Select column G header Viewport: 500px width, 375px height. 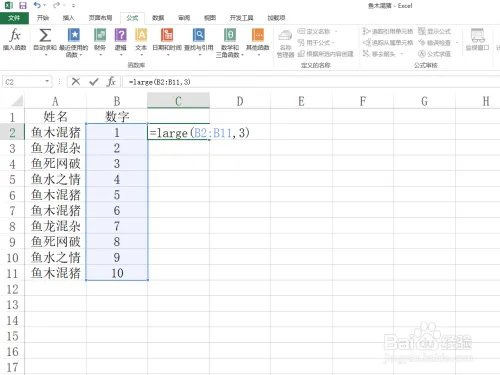tap(424, 101)
